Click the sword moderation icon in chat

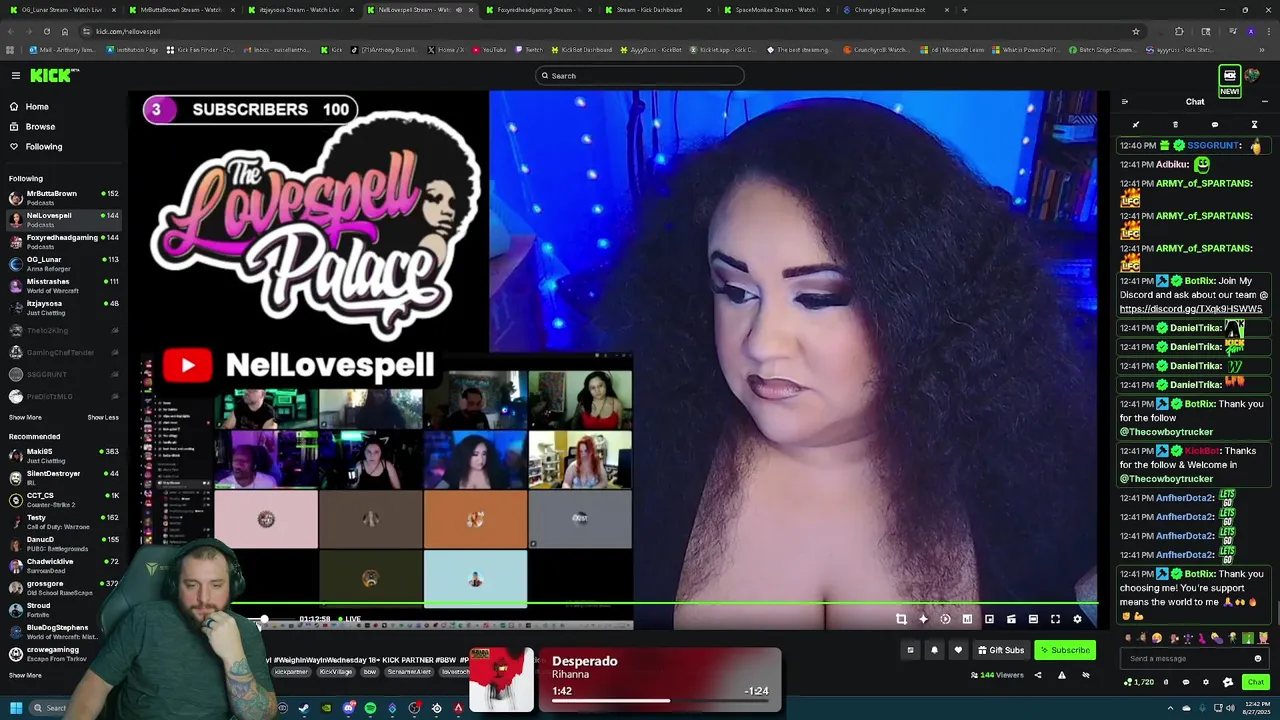click(x=1136, y=125)
